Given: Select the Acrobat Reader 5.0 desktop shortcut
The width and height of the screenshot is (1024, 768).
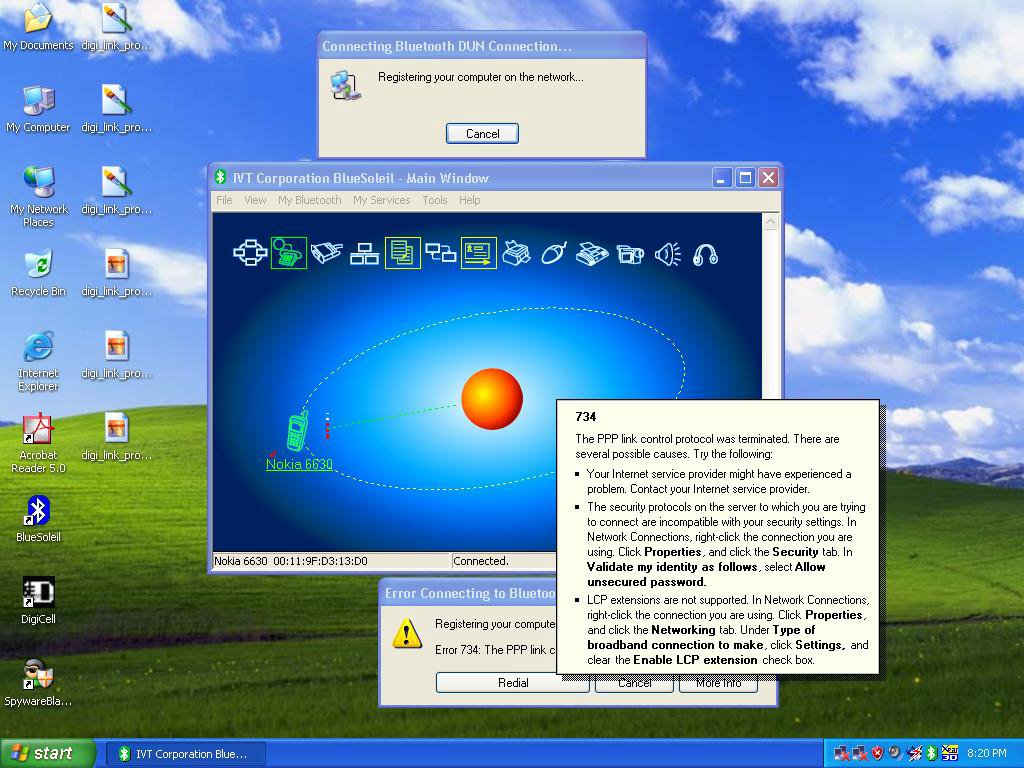Looking at the screenshot, I should point(38,443).
